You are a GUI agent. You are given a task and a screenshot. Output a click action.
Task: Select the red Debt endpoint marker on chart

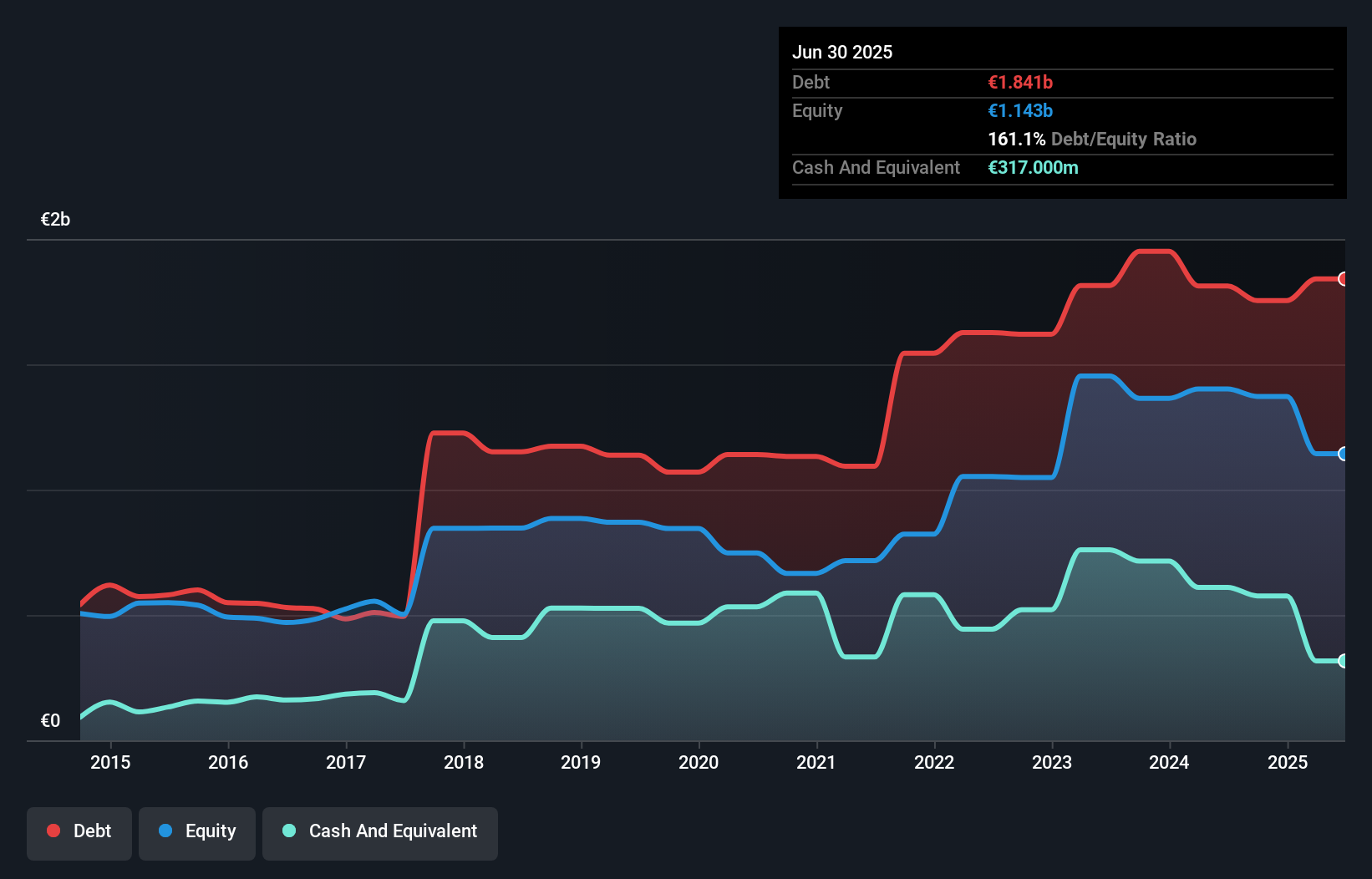coord(1344,279)
